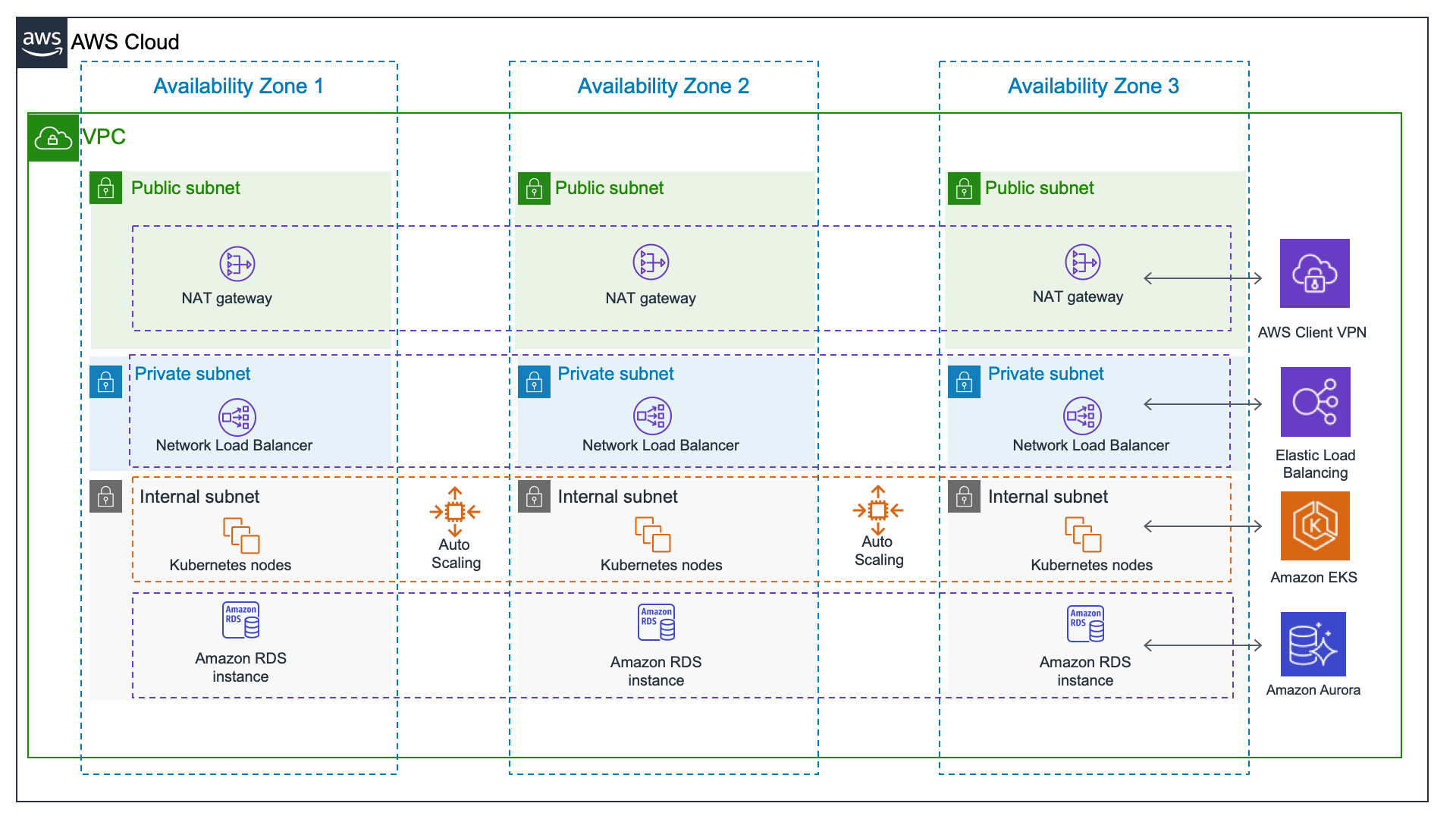This screenshot has width=1456, height=819.
Task: Select Auto Scaling icon between Zones 1 and 2
Action: tap(455, 512)
